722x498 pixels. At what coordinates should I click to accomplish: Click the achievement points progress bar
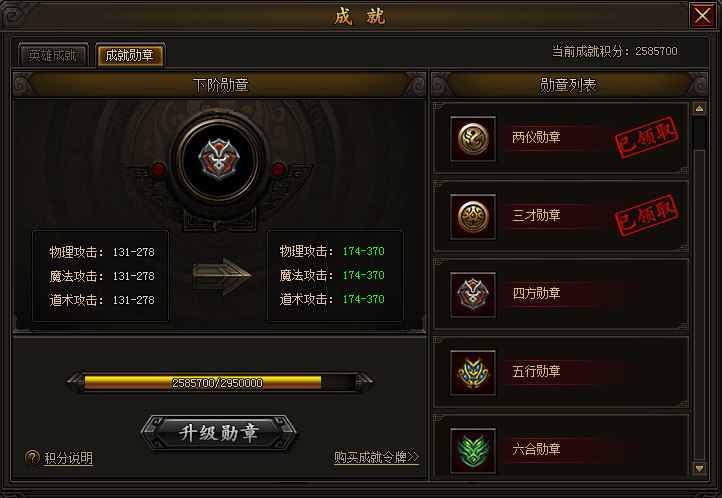point(220,382)
